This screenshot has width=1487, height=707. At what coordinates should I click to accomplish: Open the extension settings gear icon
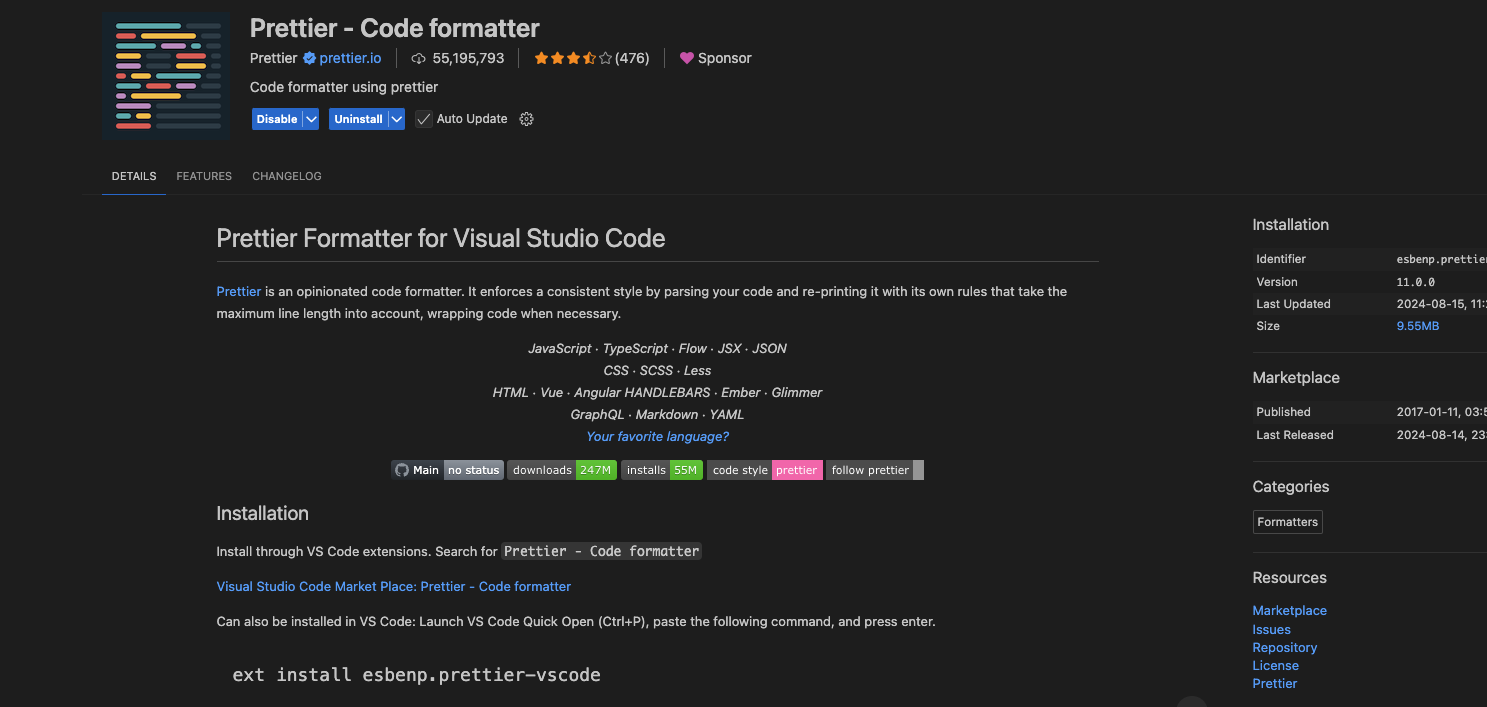click(527, 119)
